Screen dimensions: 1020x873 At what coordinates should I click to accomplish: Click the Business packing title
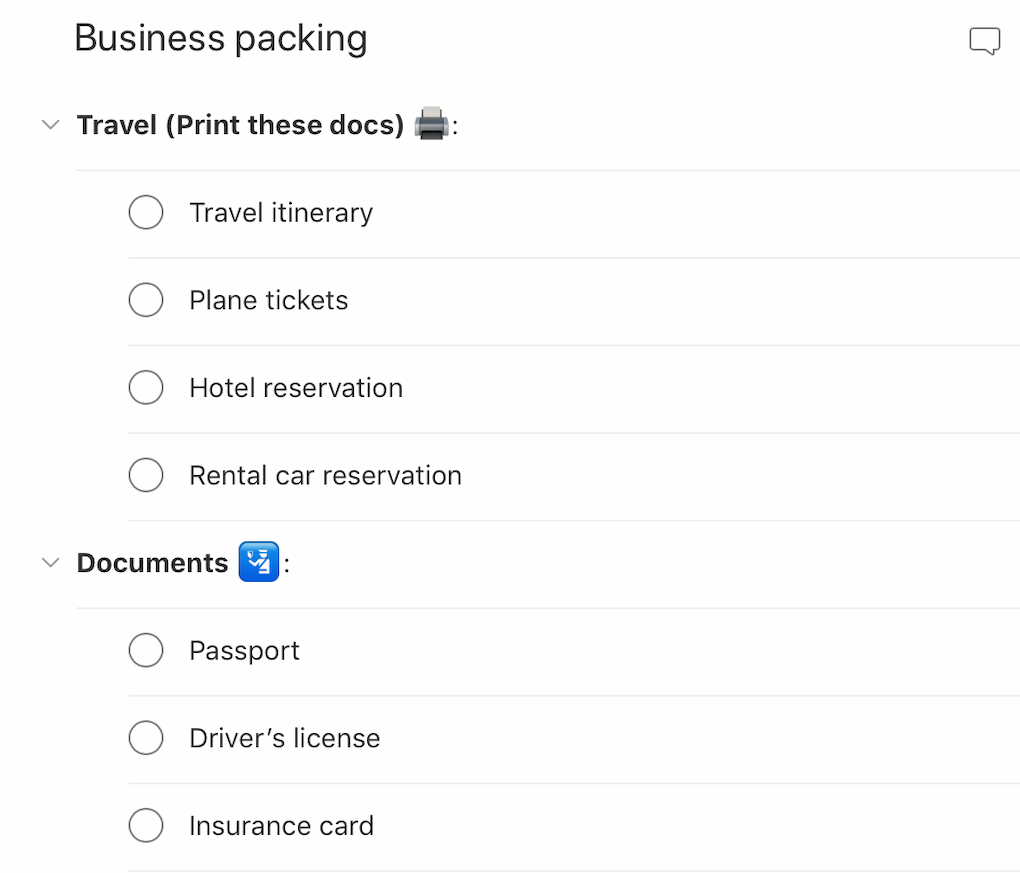(x=221, y=38)
